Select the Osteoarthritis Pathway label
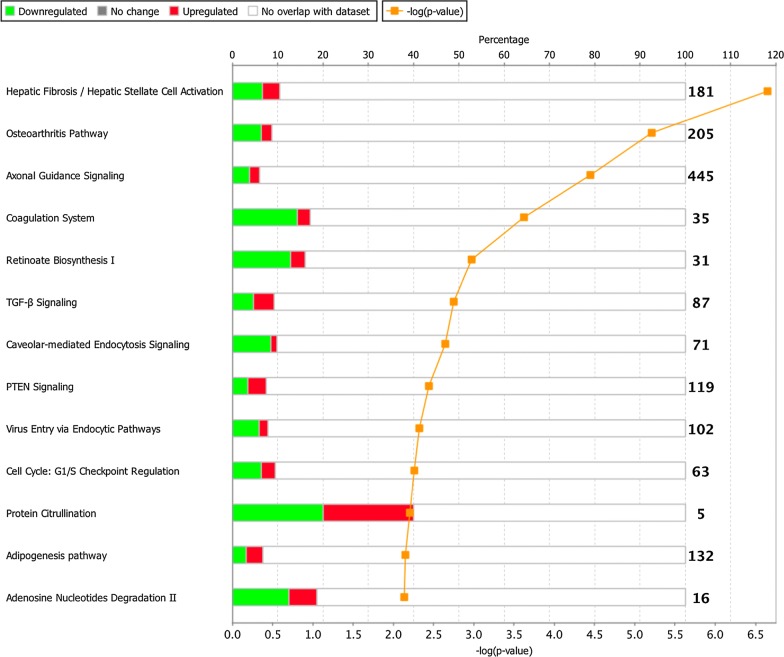 click(57, 134)
